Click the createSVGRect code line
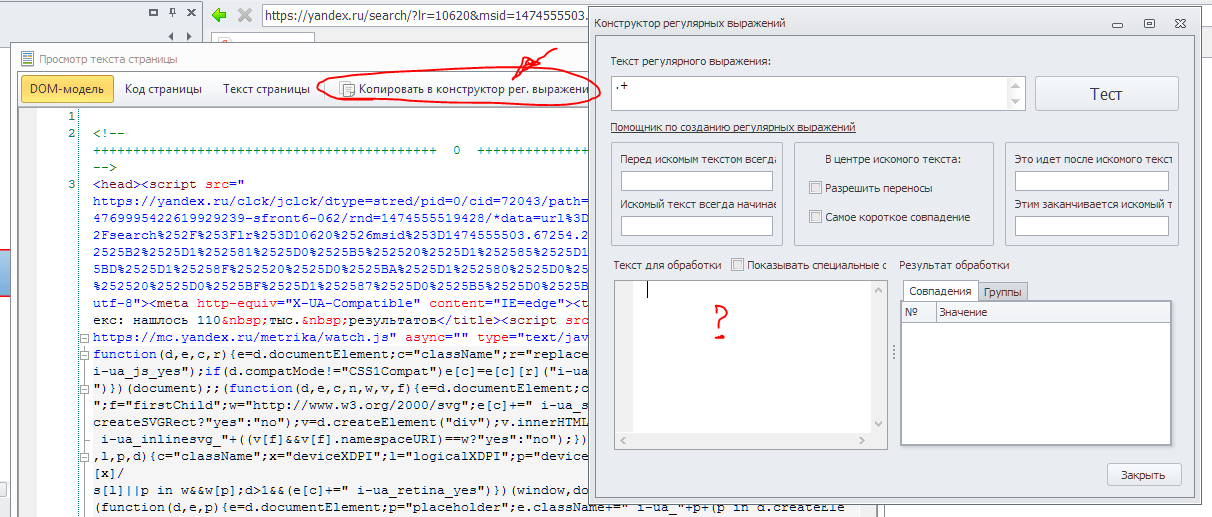Image resolution: width=1212 pixels, height=517 pixels. pos(340,423)
